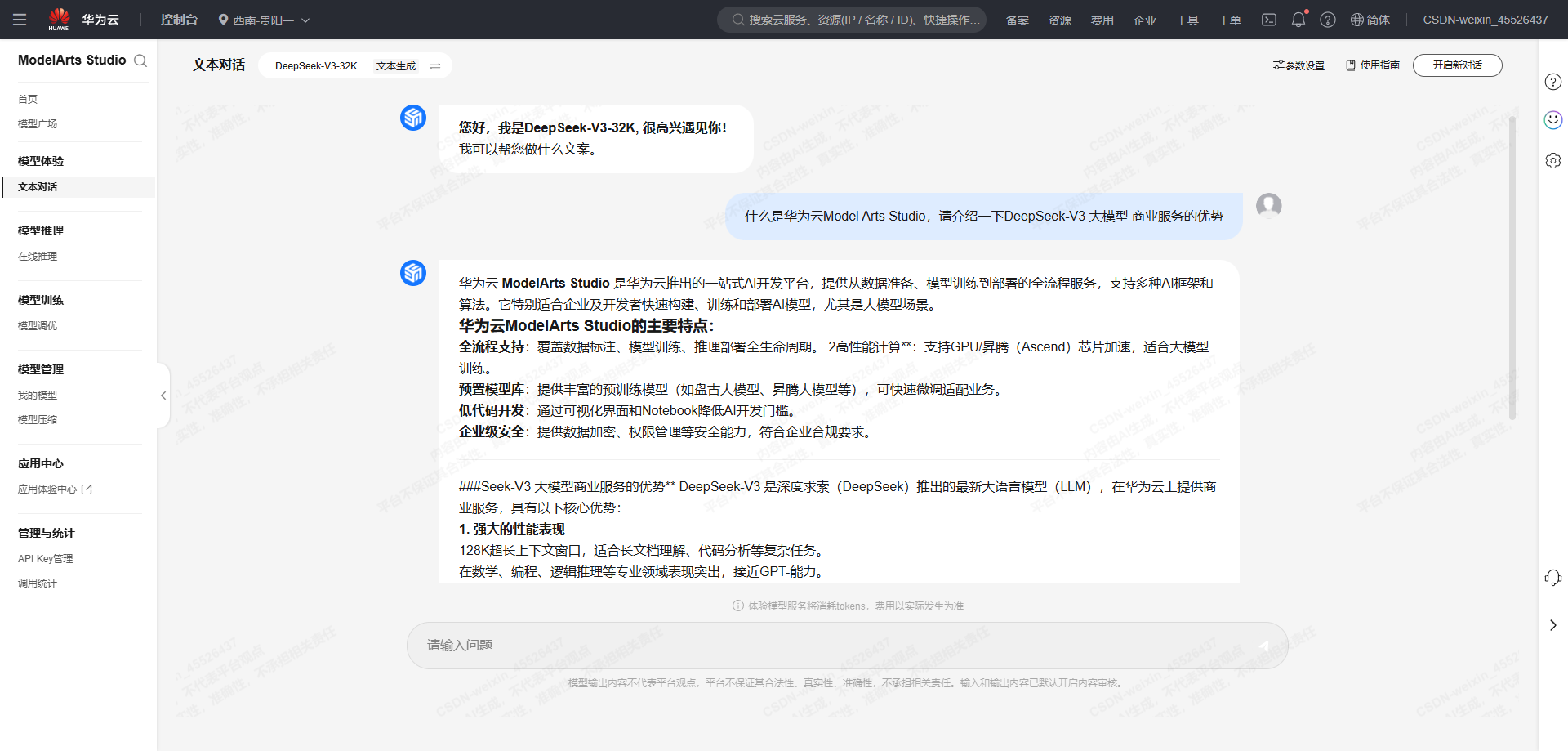
Task: Open 在线推理 in sidebar
Action: pyautogui.click(x=38, y=256)
